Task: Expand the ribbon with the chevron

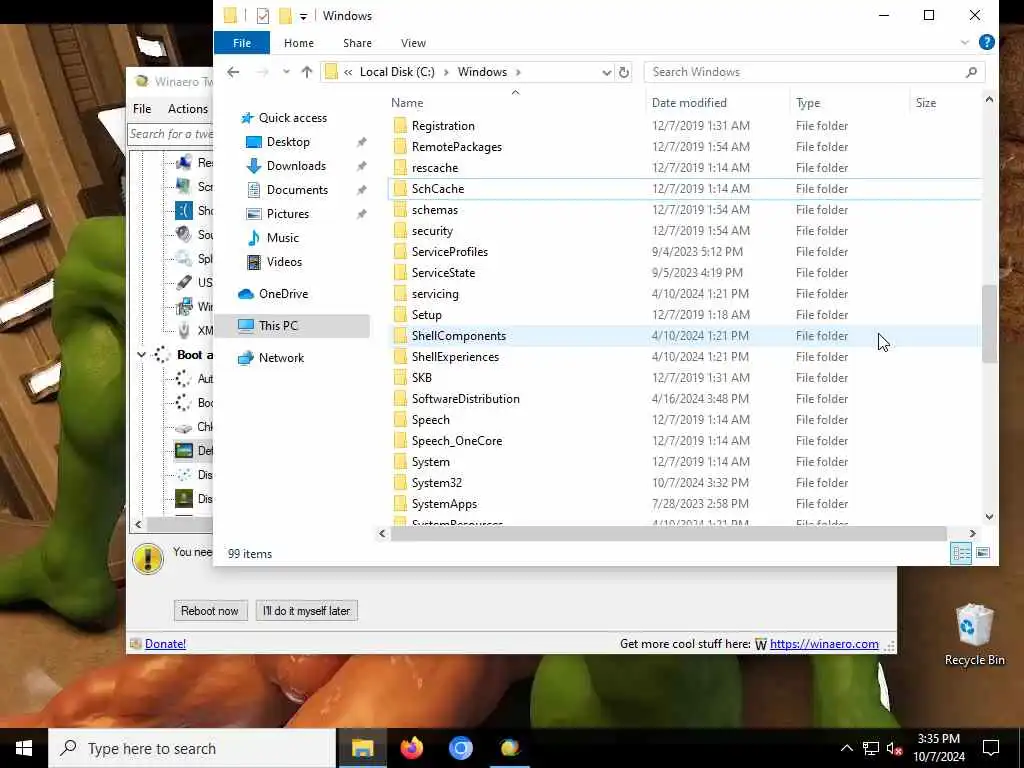Action: pyautogui.click(x=965, y=42)
